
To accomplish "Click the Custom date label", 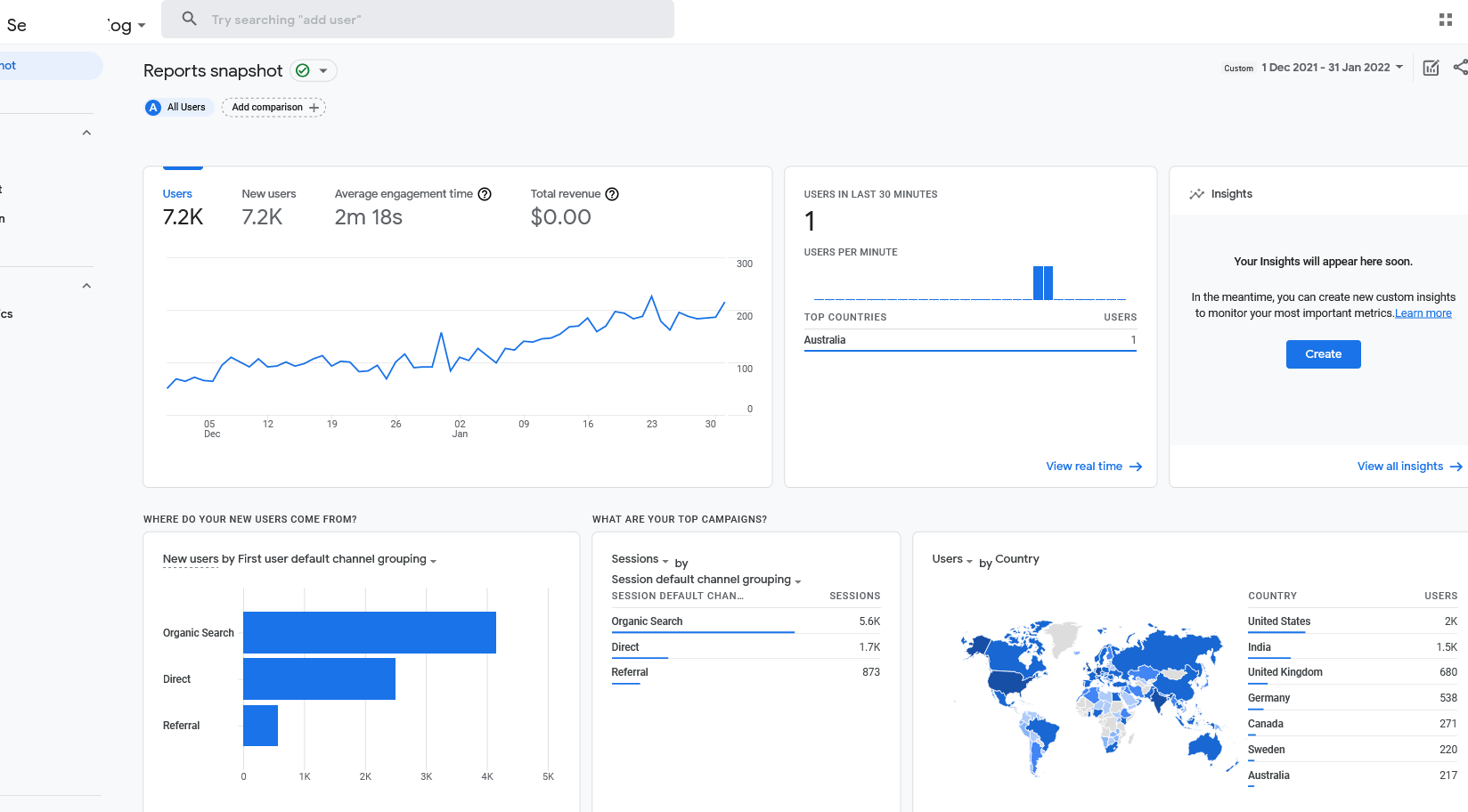I will [1238, 69].
